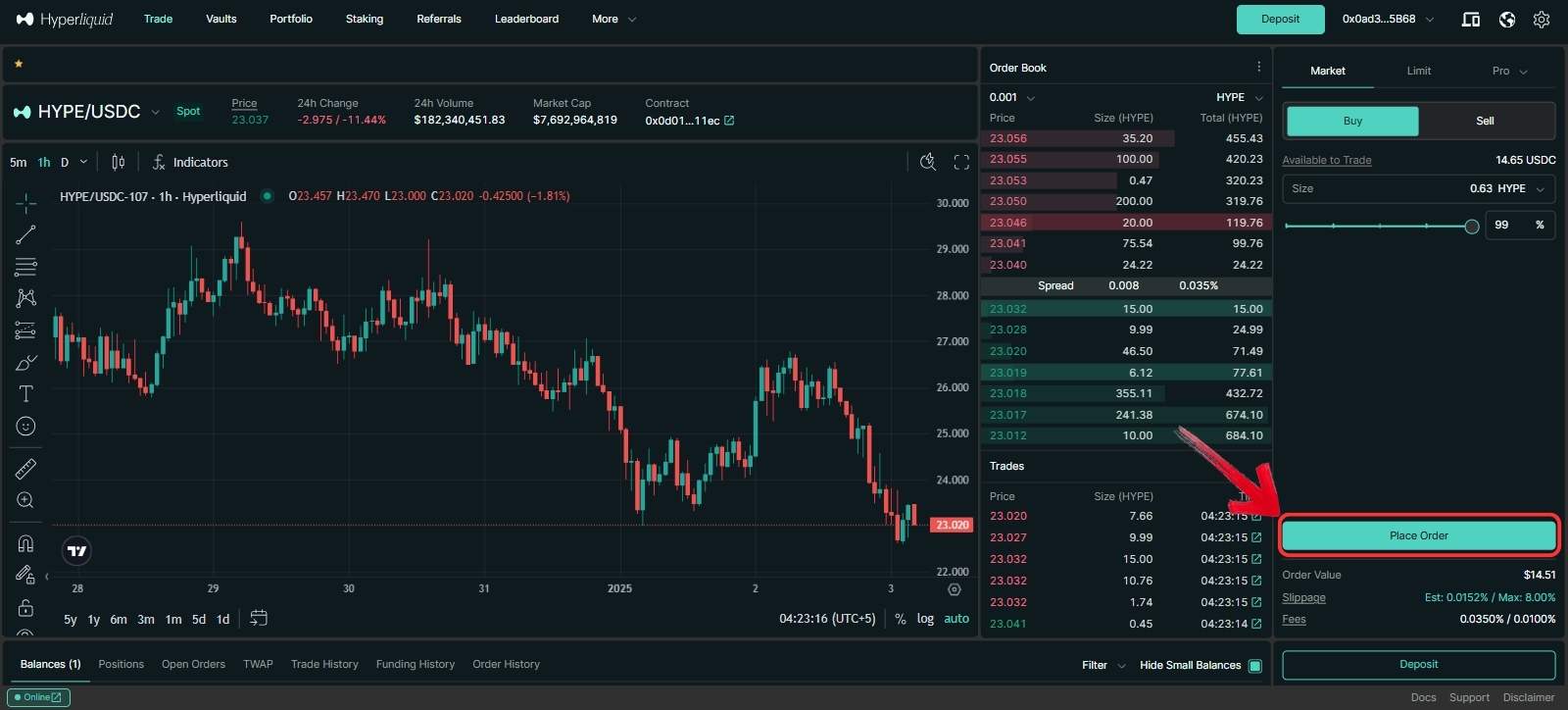Enter fullscreen chart mode
The image size is (1568, 710).
[961, 162]
